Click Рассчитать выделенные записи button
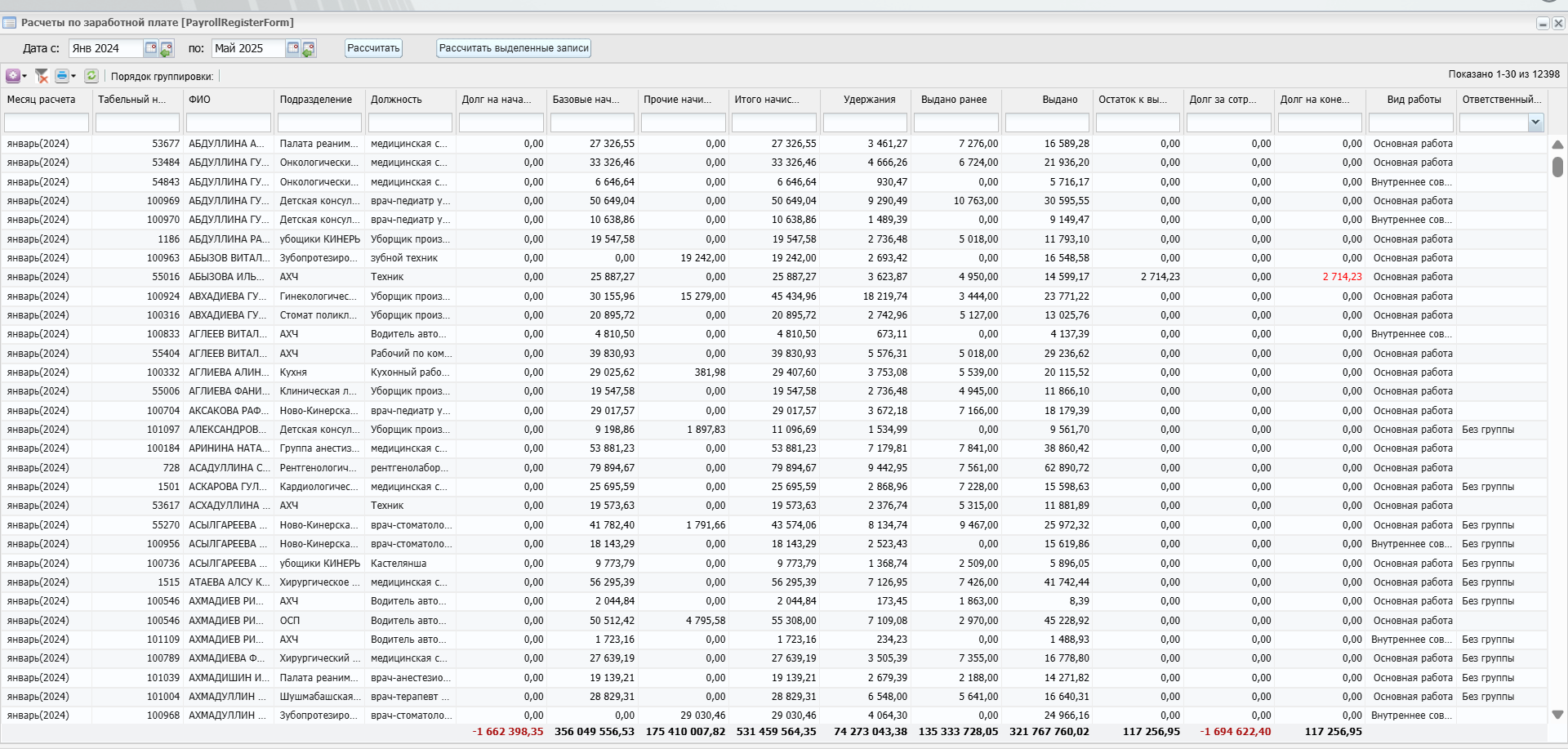The image size is (1568, 749). [x=514, y=48]
